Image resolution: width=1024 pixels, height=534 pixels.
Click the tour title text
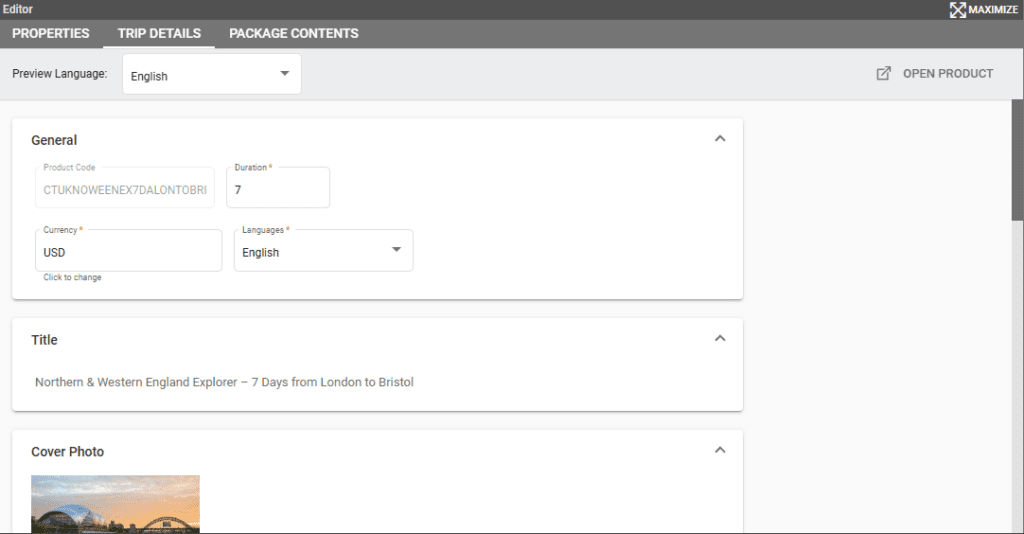pyautogui.click(x=224, y=382)
